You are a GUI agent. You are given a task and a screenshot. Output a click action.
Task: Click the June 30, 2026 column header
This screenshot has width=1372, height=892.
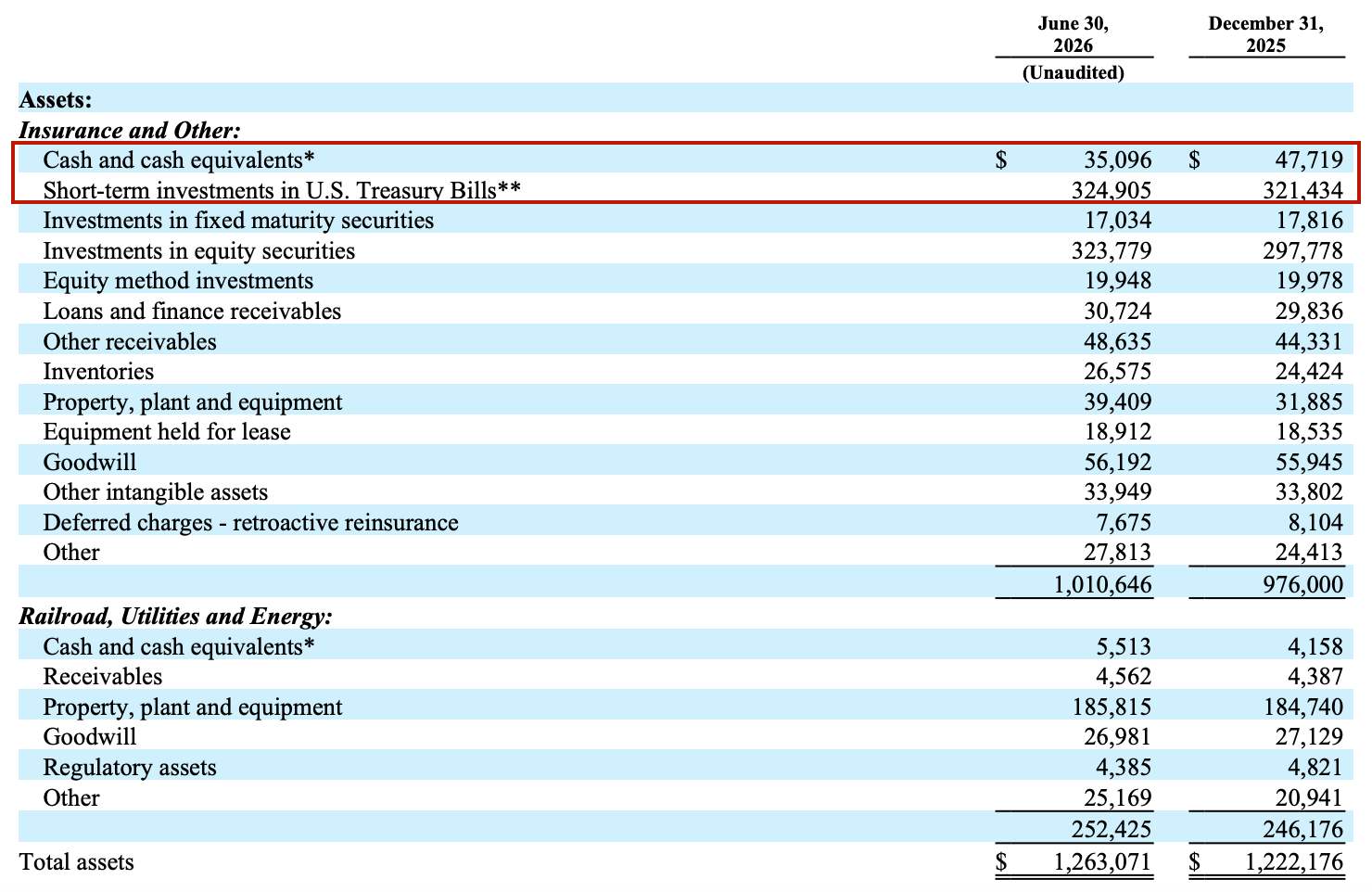point(1073,34)
